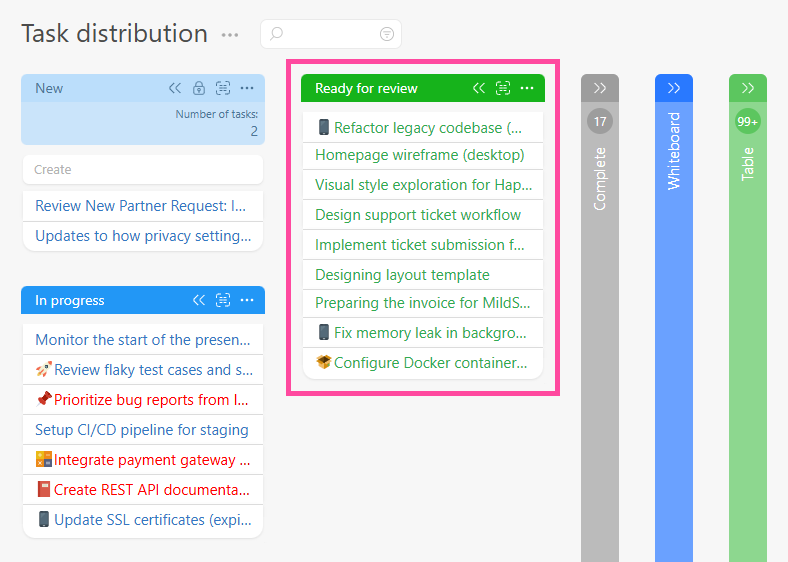This screenshot has width=788, height=562.
Task: Collapse the New column
Action: (176, 88)
